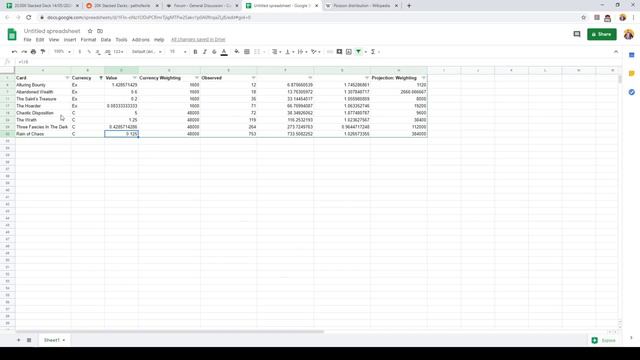Open the more number formats dropdown

click(118, 52)
